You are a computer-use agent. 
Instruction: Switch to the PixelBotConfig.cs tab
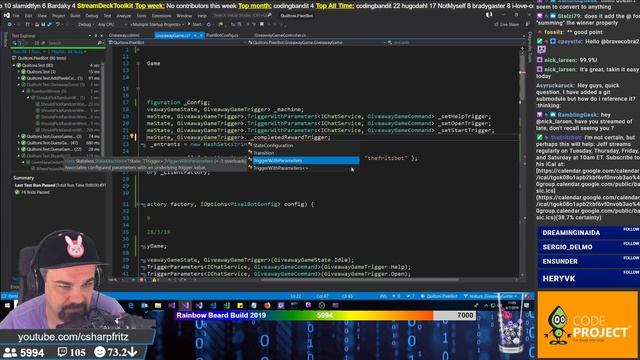222,36
